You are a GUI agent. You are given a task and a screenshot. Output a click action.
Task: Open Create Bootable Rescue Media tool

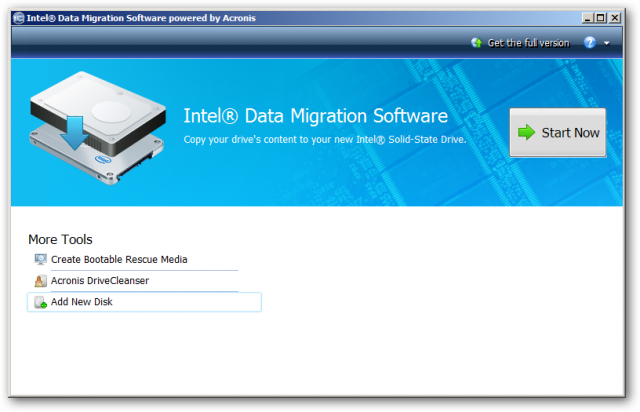[x=119, y=260]
